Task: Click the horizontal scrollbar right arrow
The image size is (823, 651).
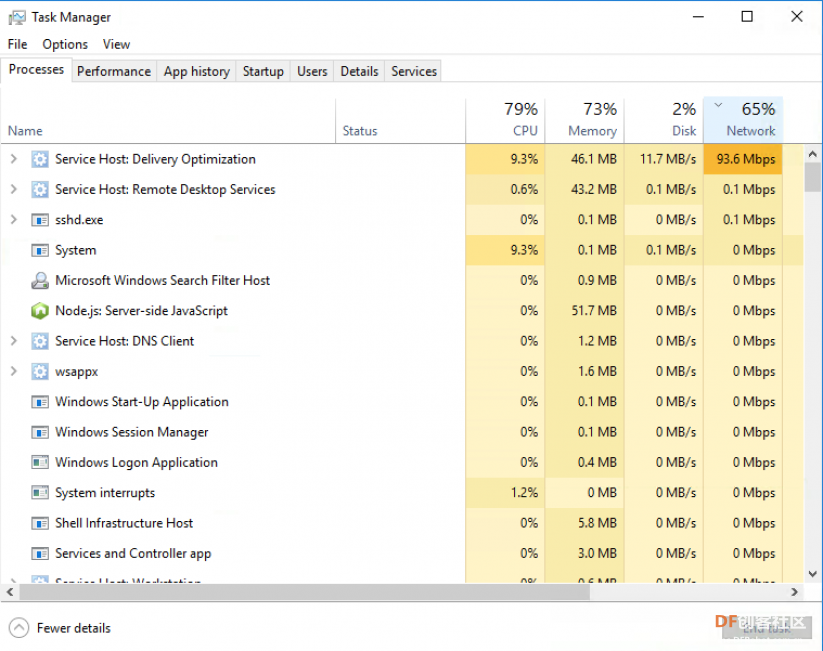Action: 795,592
